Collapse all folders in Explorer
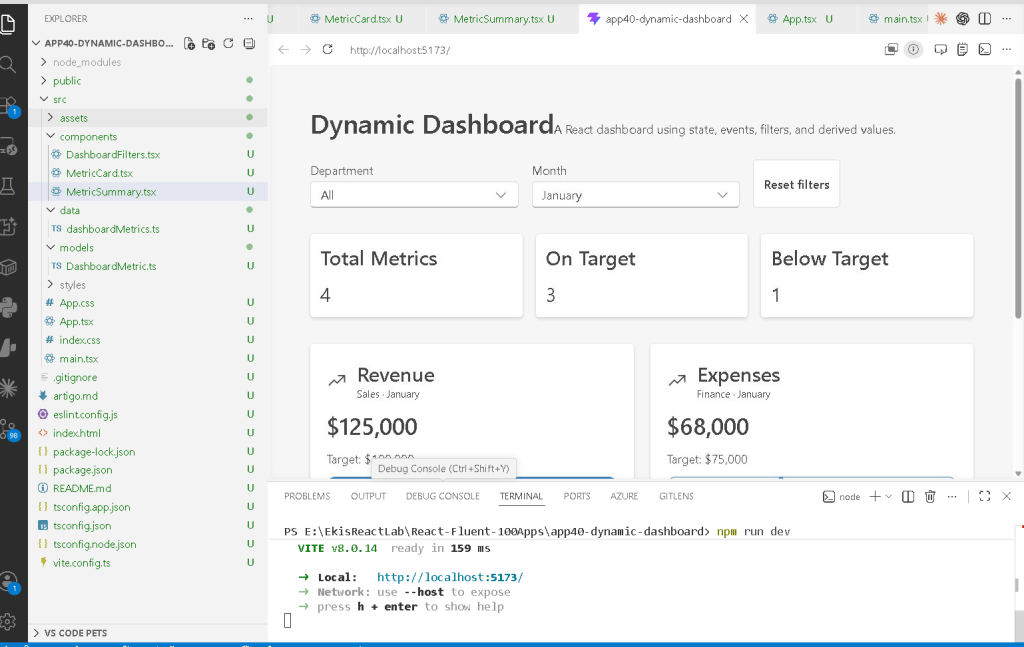Viewport: 1024px width, 647px height. pos(249,44)
